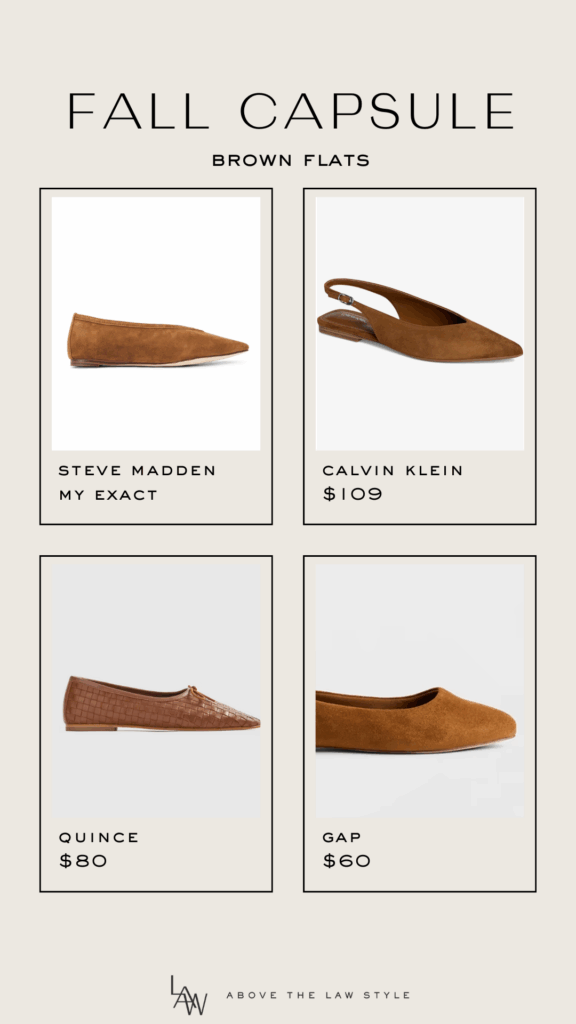Screen dimensions: 576x1024
Task: Click the $60 price text
Action: pyautogui.click(x=347, y=861)
